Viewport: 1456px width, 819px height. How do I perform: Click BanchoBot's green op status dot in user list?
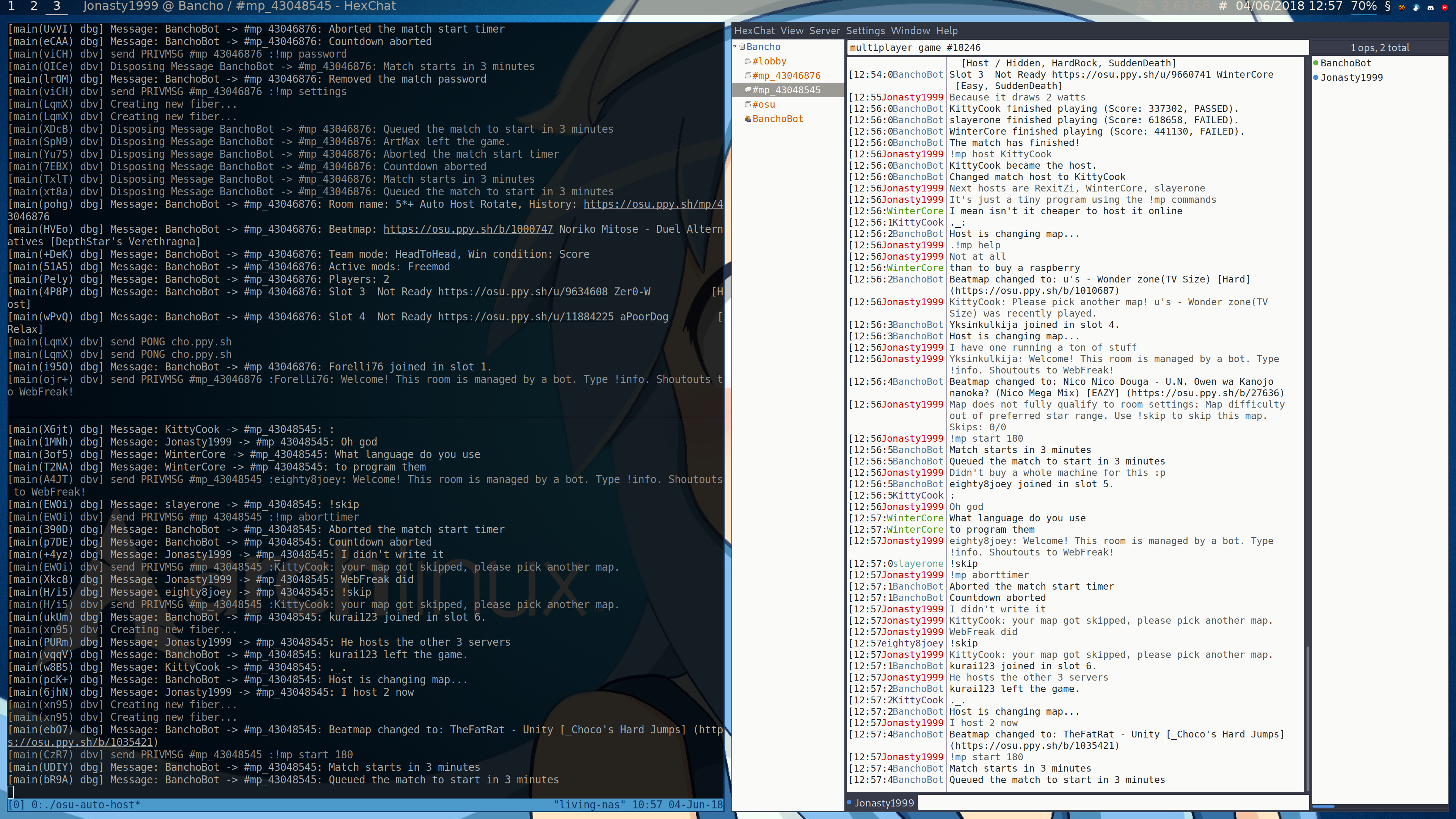(1316, 63)
